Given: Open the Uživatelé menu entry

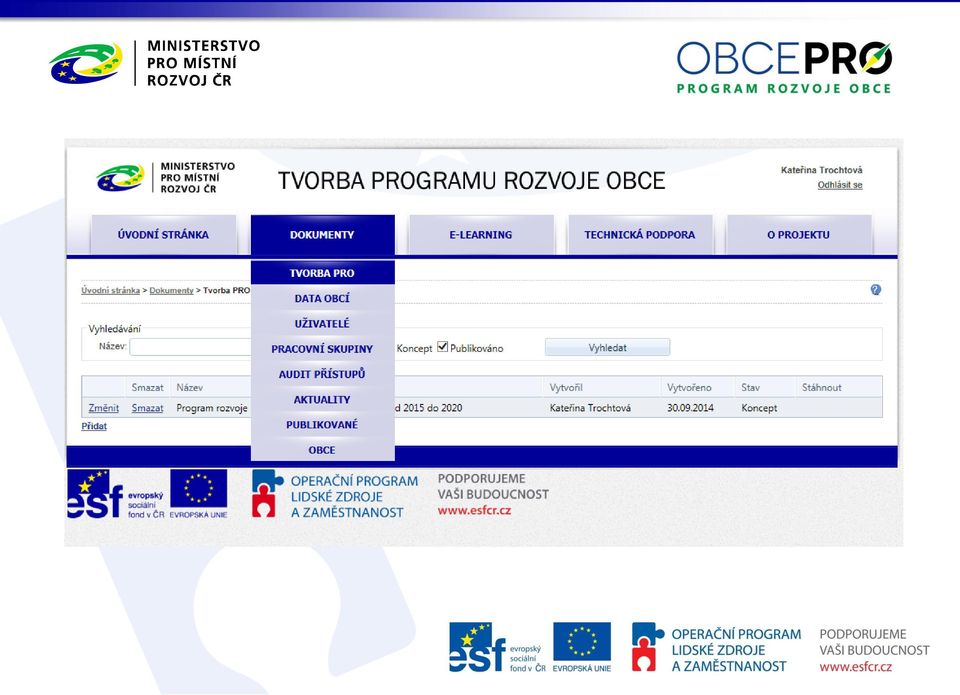Looking at the screenshot, I should tap(323, 323).
